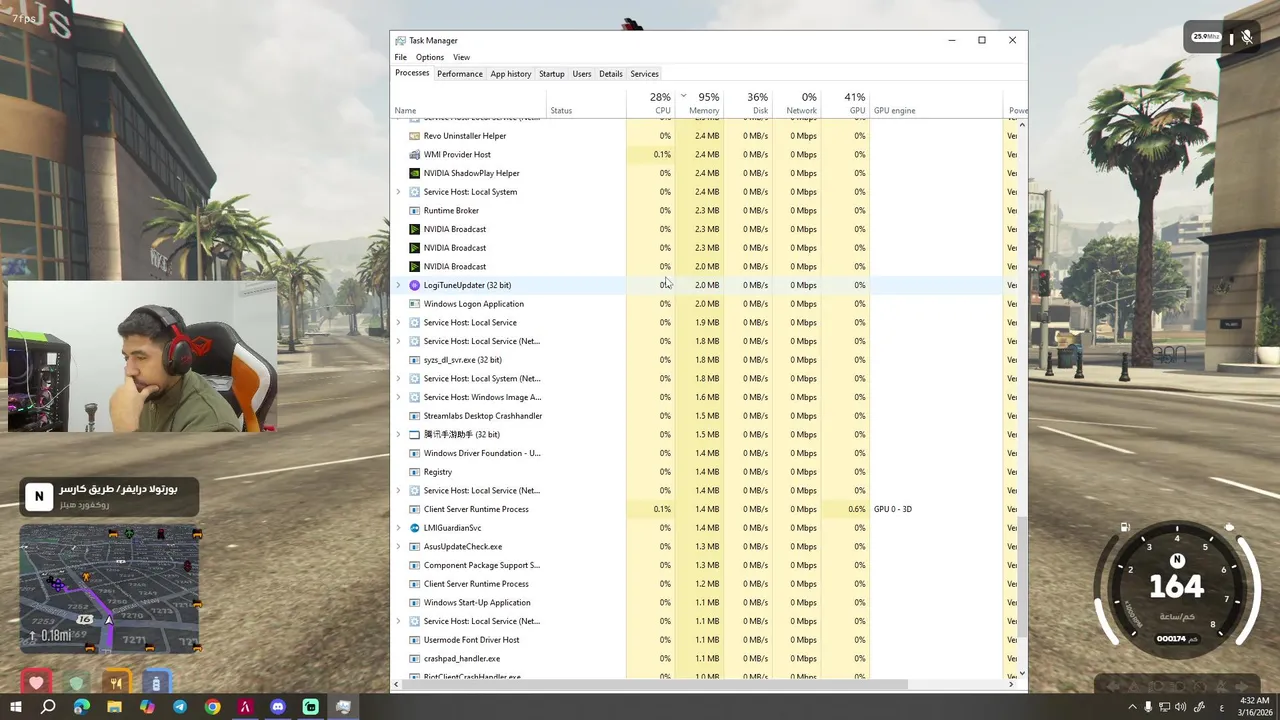Expand the 腾讯手游助手 (32 bit) process

[398, 435]
